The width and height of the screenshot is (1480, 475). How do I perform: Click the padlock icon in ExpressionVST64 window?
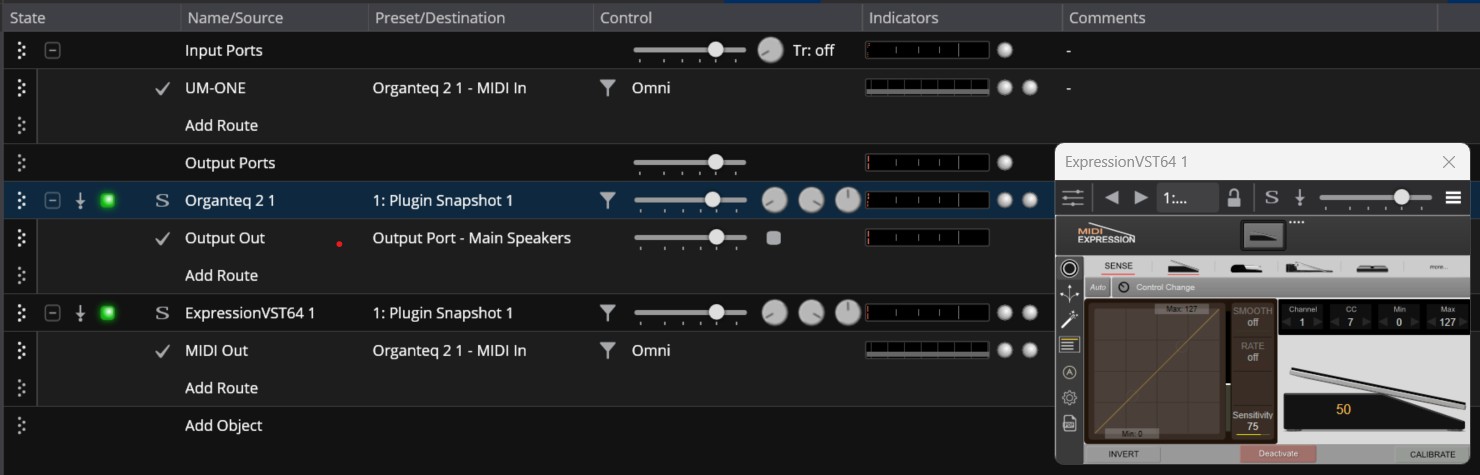point(1234,197)
